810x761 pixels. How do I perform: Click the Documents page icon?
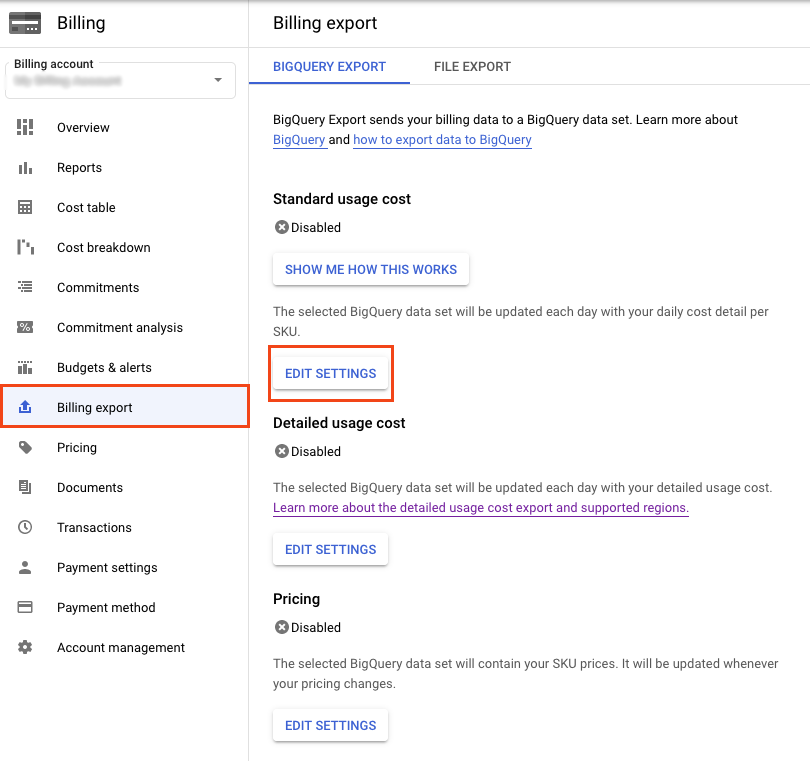(x=25, y=487)
